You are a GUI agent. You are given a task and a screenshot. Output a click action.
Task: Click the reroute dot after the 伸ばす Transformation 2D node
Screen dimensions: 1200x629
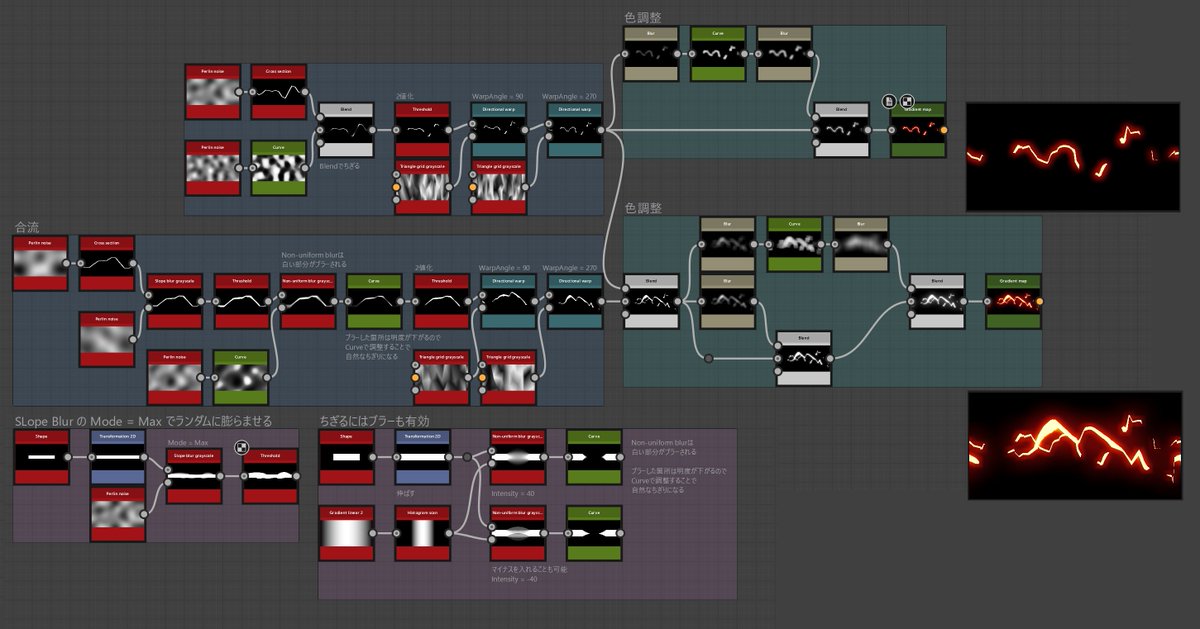click(x=467, y=457)
